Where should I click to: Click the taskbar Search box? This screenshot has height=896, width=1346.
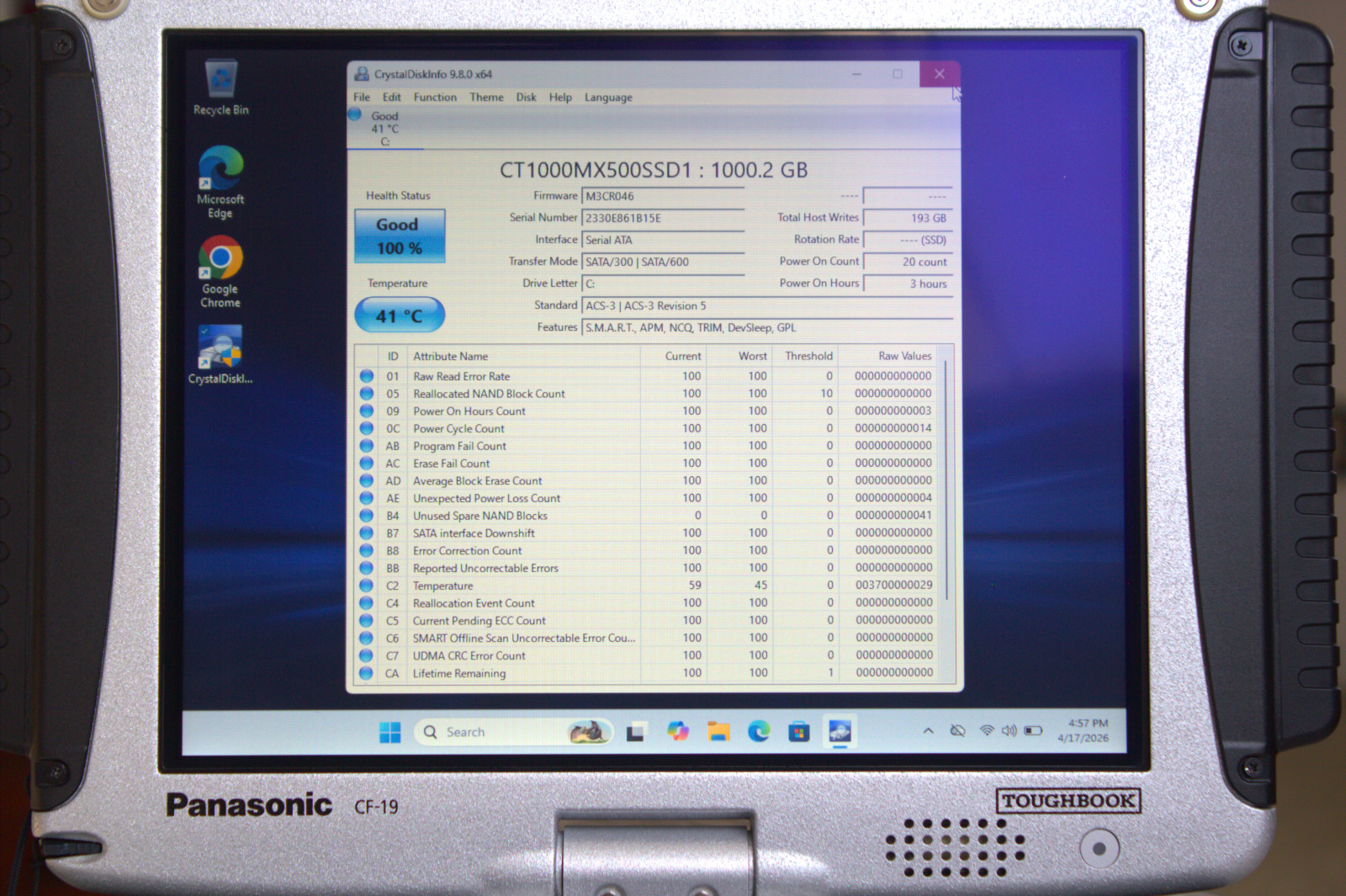[x=513, y=732]
